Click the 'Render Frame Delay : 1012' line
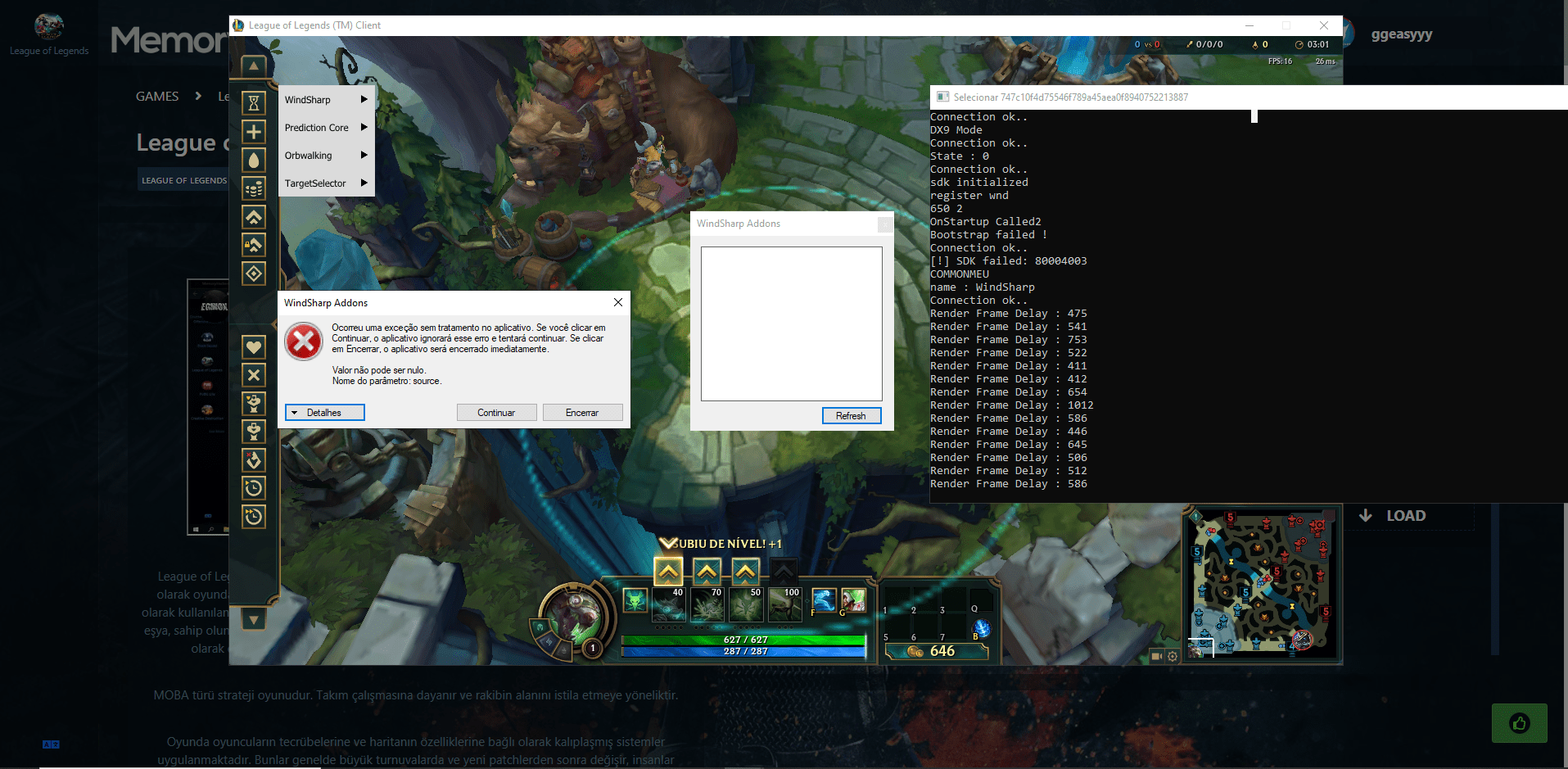Image resolution: width=1568 pixels, height=769 pixels. coord(1012,405)
